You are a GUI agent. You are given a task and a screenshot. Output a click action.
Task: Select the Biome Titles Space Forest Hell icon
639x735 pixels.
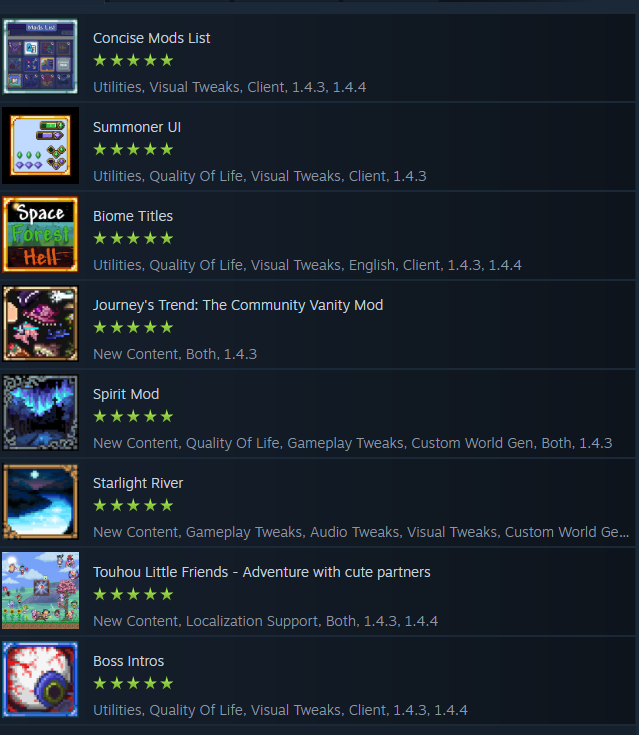40,234
